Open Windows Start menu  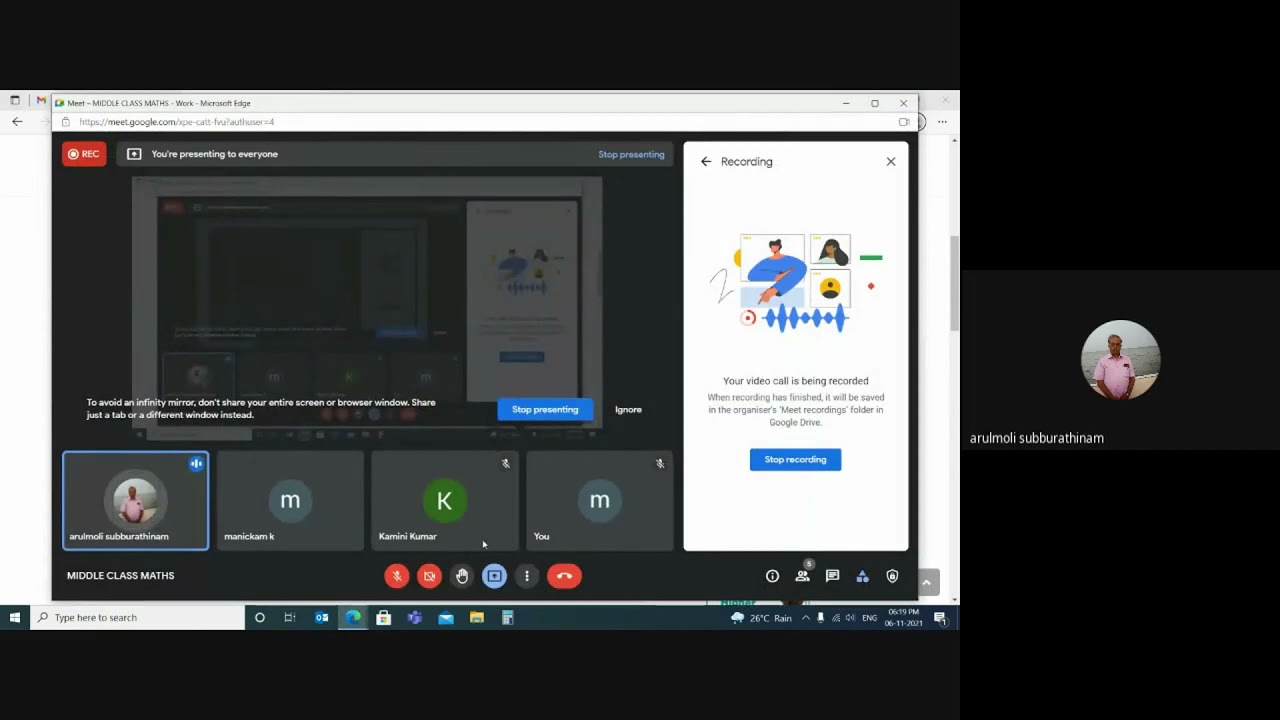coord(14,618)
